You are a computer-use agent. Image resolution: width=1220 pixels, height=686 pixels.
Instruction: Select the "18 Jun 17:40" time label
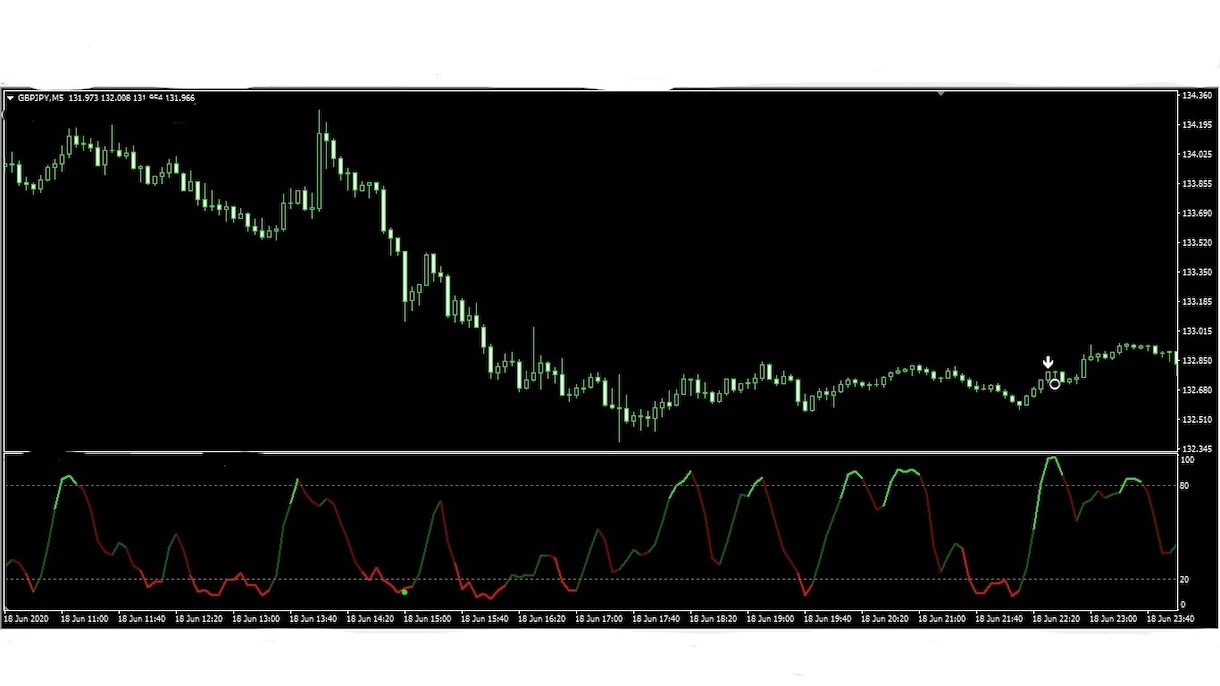pos(656,619)
